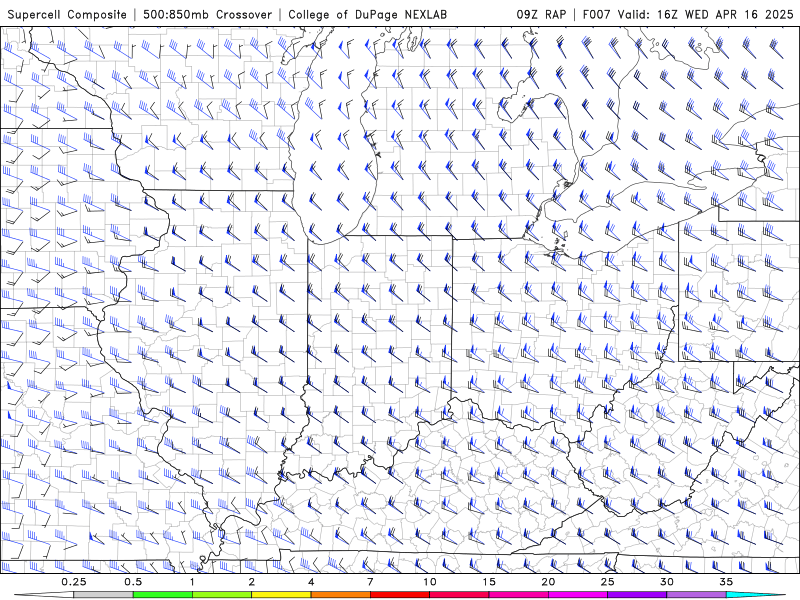Click the "Supercell Composite" title text
Image resolution: width=800 pixels, height=600 pixels.
(x=67, y=14)
